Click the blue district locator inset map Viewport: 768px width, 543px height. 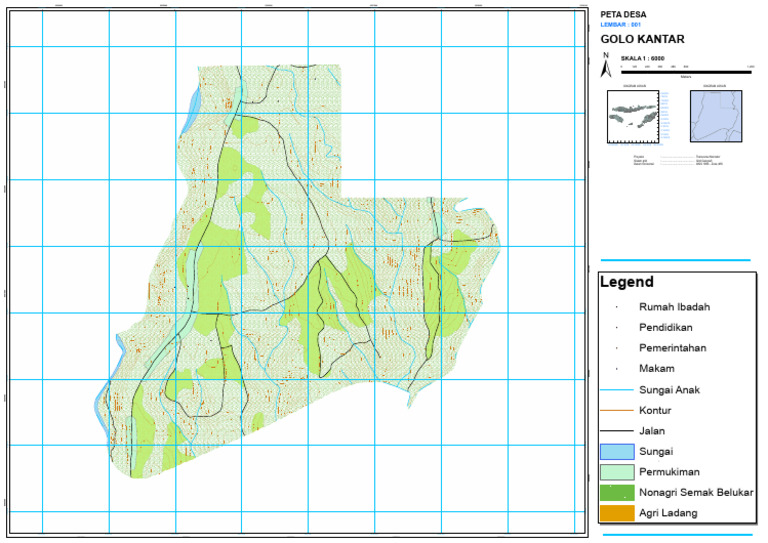coord(718,116)
